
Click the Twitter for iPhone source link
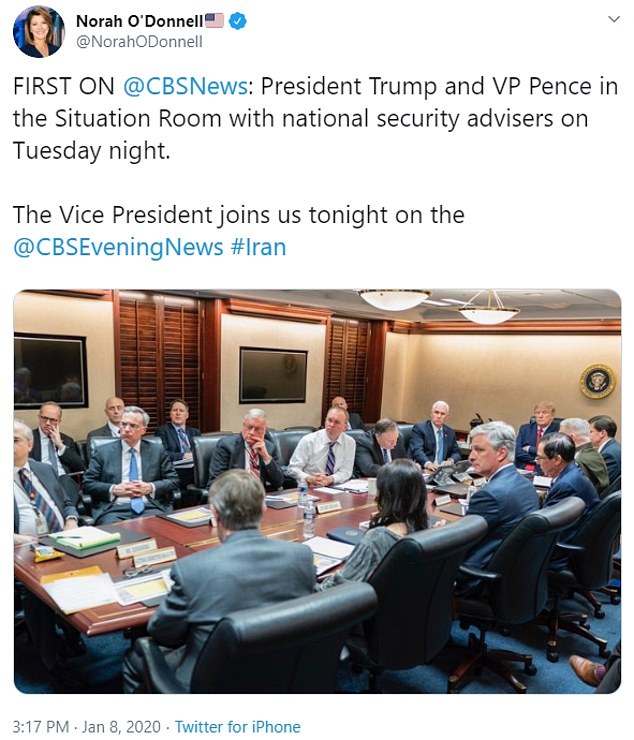pos(237,726)
